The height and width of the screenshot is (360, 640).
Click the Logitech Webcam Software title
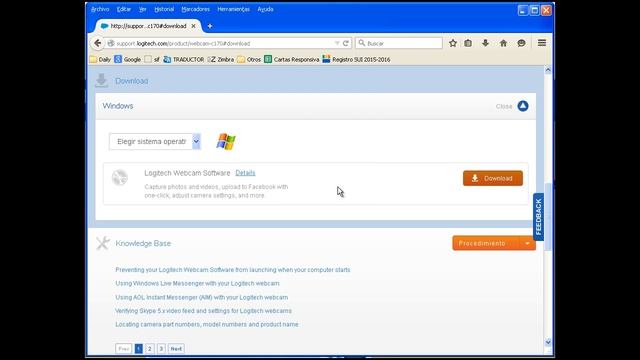[187, 173]
